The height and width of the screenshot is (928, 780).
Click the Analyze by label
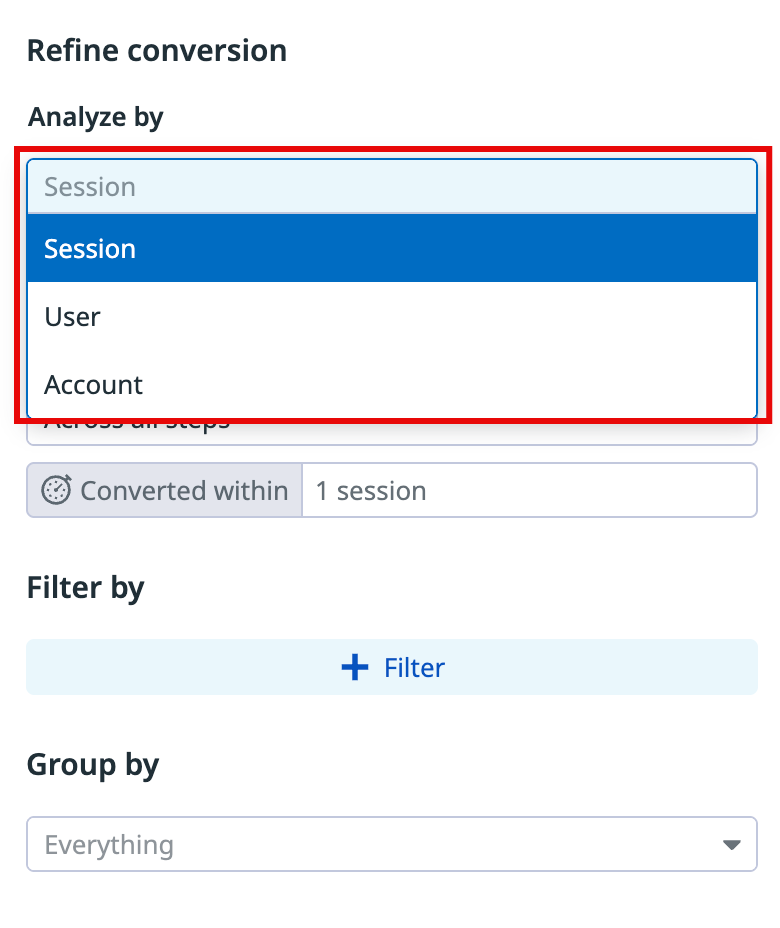click(x=96, y=117)
